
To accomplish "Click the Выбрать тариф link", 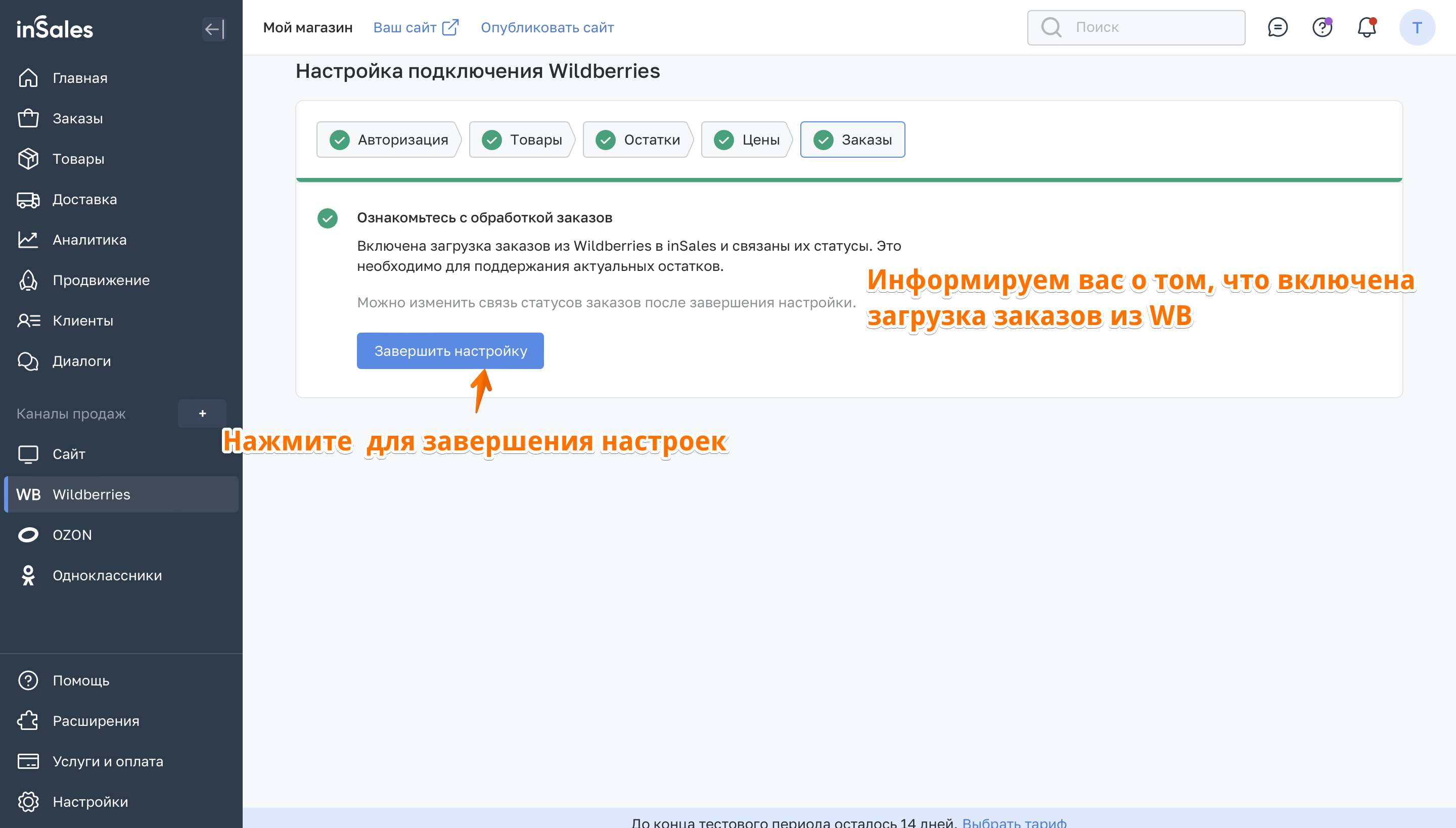I will 1014,822.
